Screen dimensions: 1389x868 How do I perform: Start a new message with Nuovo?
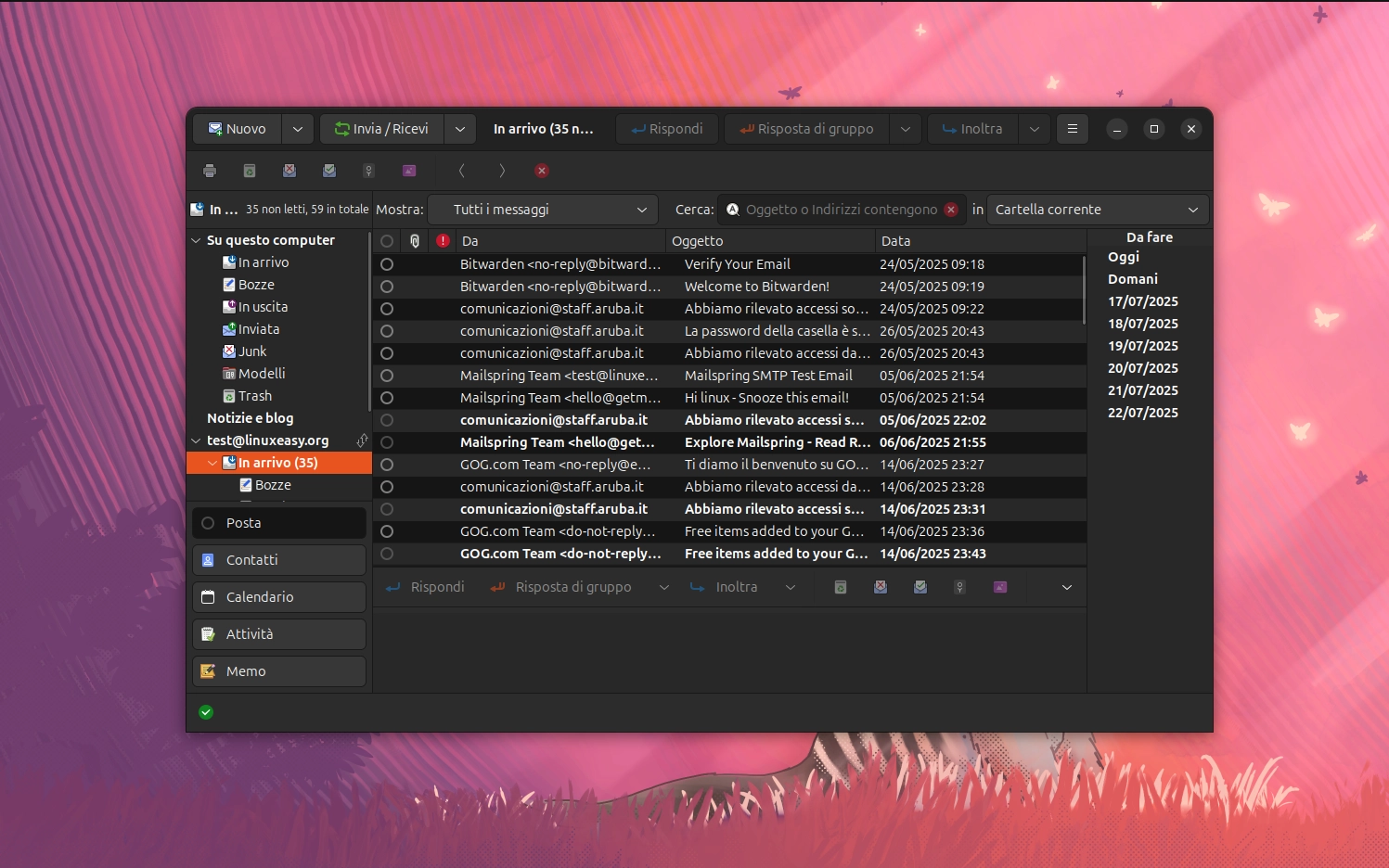pos(236,128)
